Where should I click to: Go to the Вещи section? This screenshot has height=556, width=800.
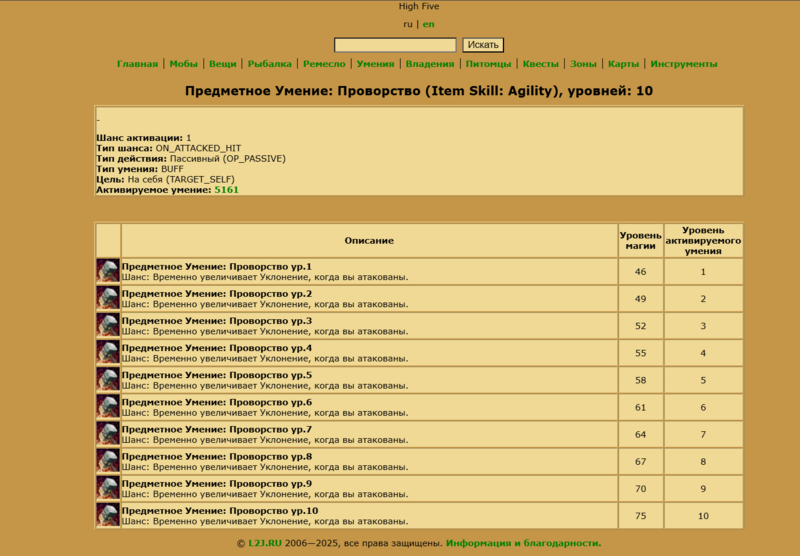(223, 64)
